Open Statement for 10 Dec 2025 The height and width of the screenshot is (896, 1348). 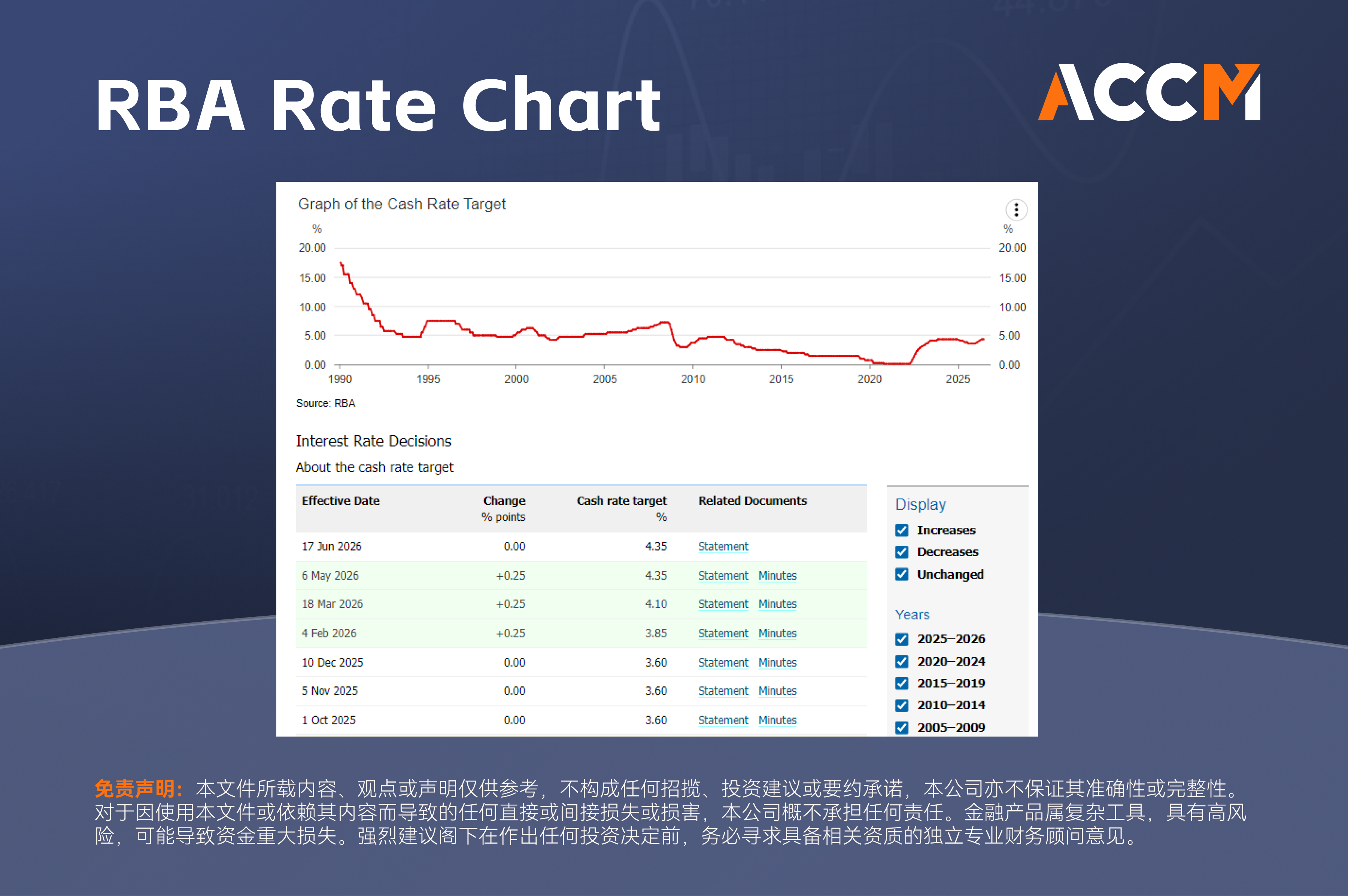click(723, 662)
